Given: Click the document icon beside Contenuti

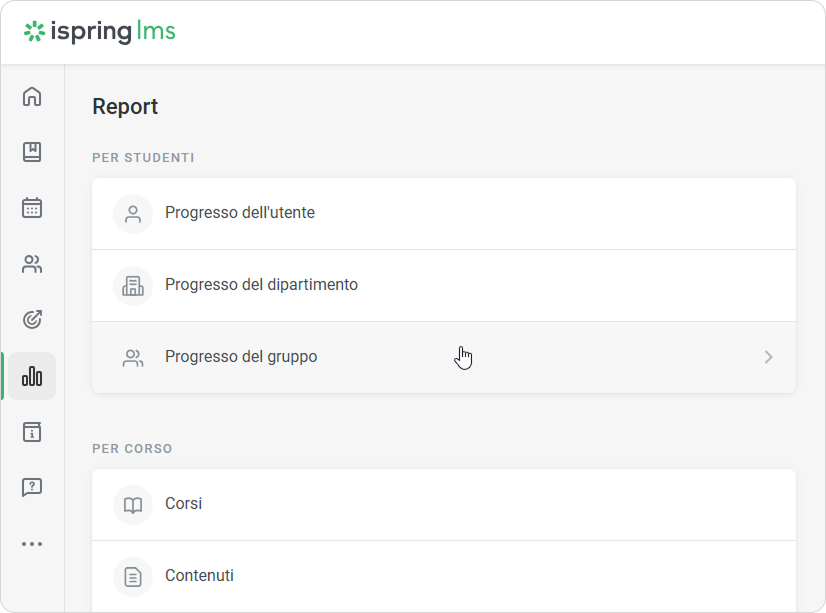Looking at the screenshot, I should click(133, 577).
